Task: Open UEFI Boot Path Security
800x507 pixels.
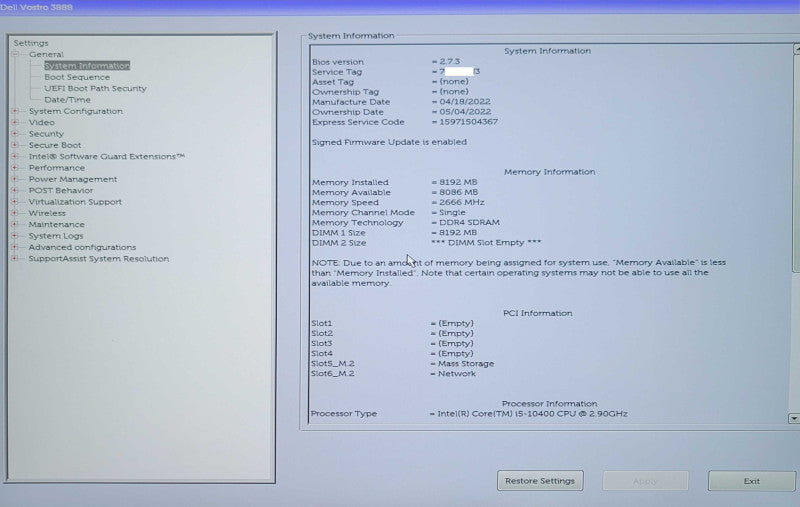Action: [x=95, y=88]
